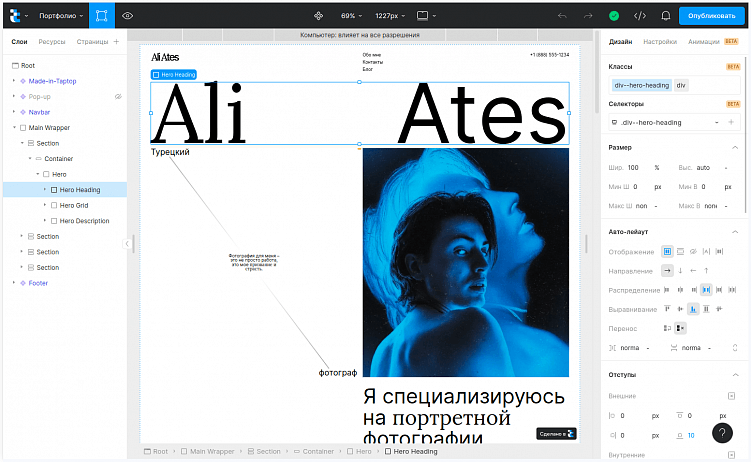Screen dimensions: 751x462
Task: Select the Footer layer
Action: 38,283
